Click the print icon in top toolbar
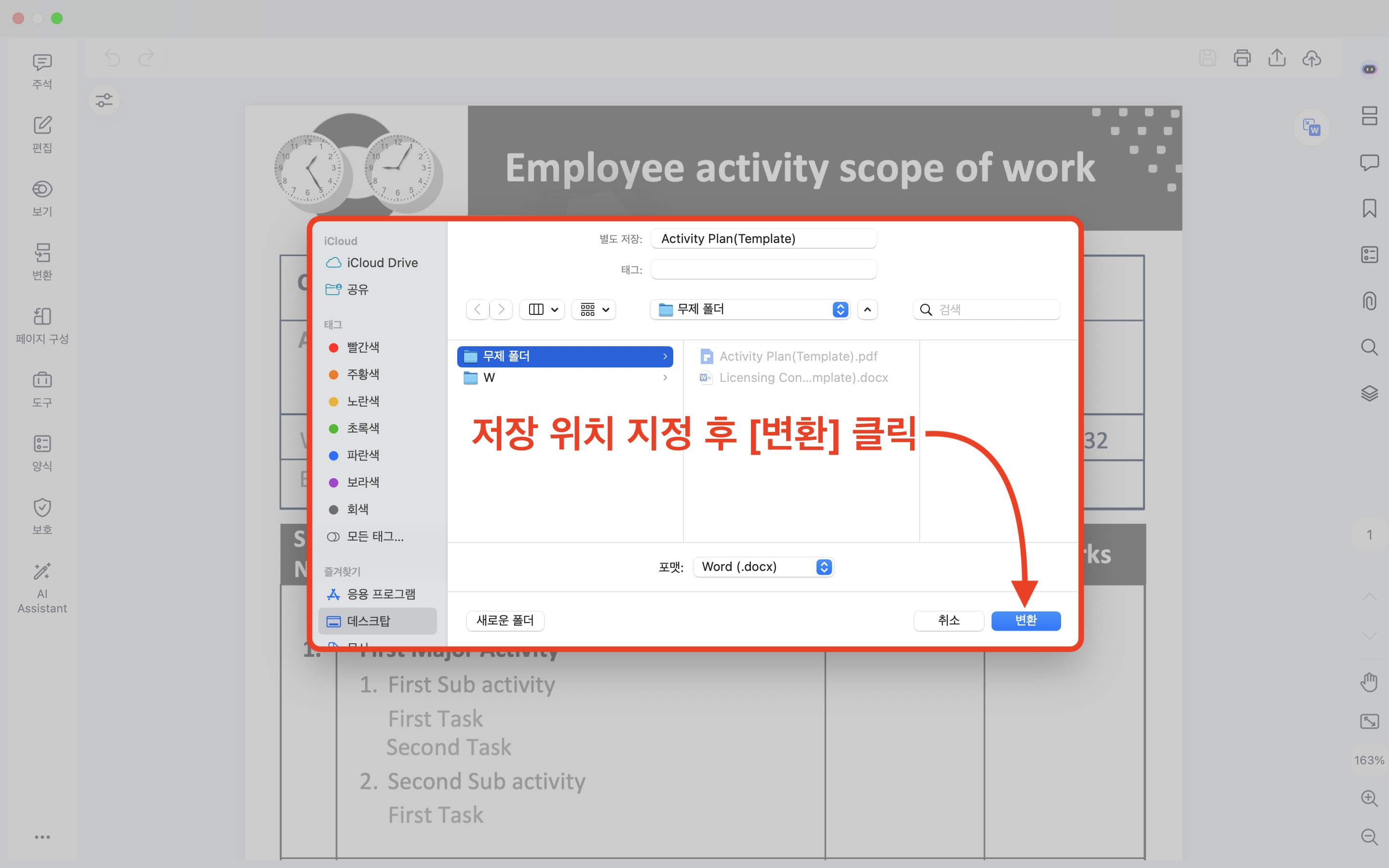This screenshot has height=868, width=1389. (1241, 58)
